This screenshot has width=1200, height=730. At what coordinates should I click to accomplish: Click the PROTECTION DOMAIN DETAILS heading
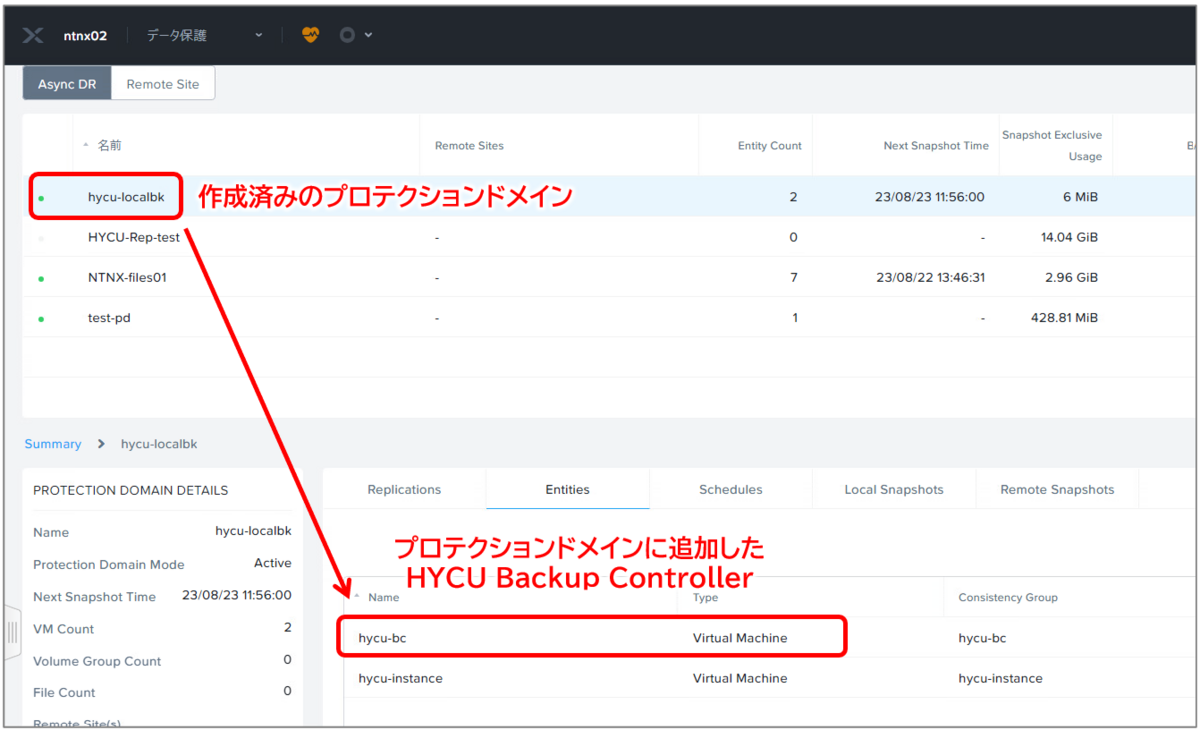pos(130,491)
